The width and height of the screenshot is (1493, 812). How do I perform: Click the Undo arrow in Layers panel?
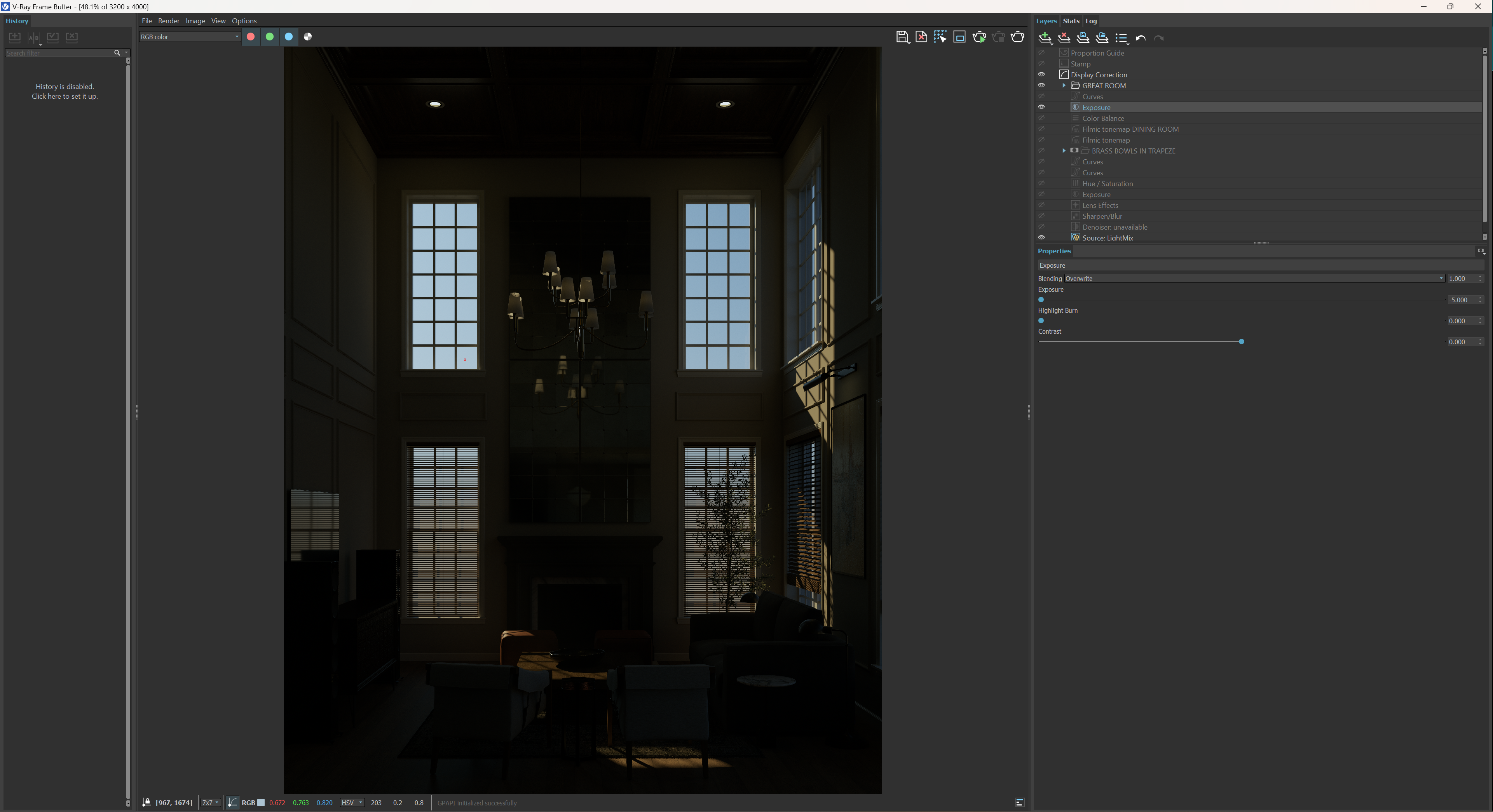[1140, 38]
